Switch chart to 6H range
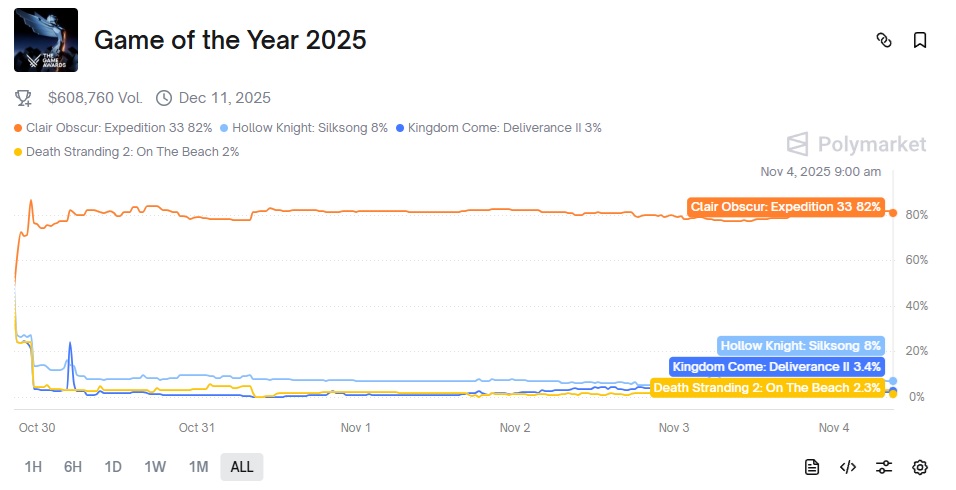 (73, 466)
